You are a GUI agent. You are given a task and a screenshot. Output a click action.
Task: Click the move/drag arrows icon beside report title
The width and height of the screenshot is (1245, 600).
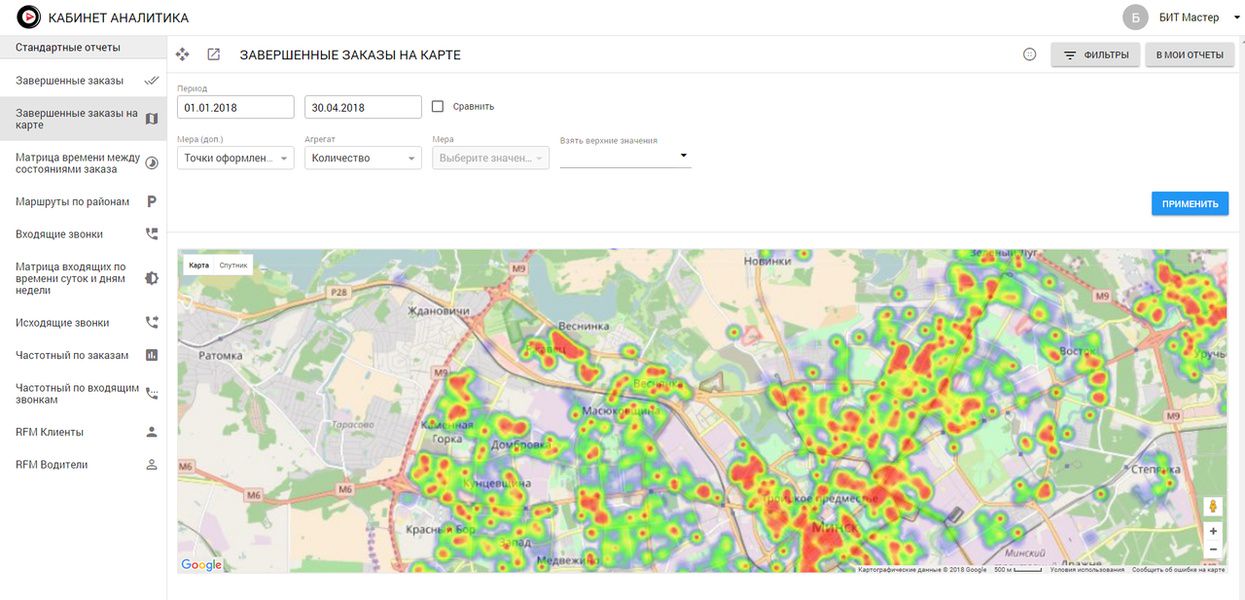182,55
